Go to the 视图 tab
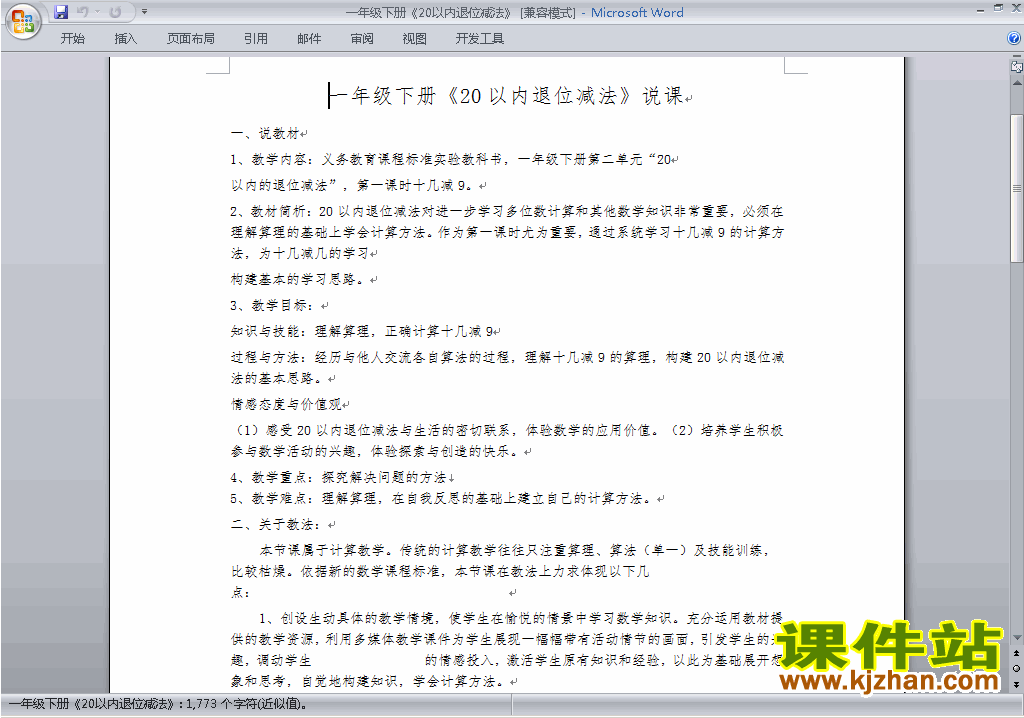Viewport: 1024px width, 718px height. coord(414,39)
